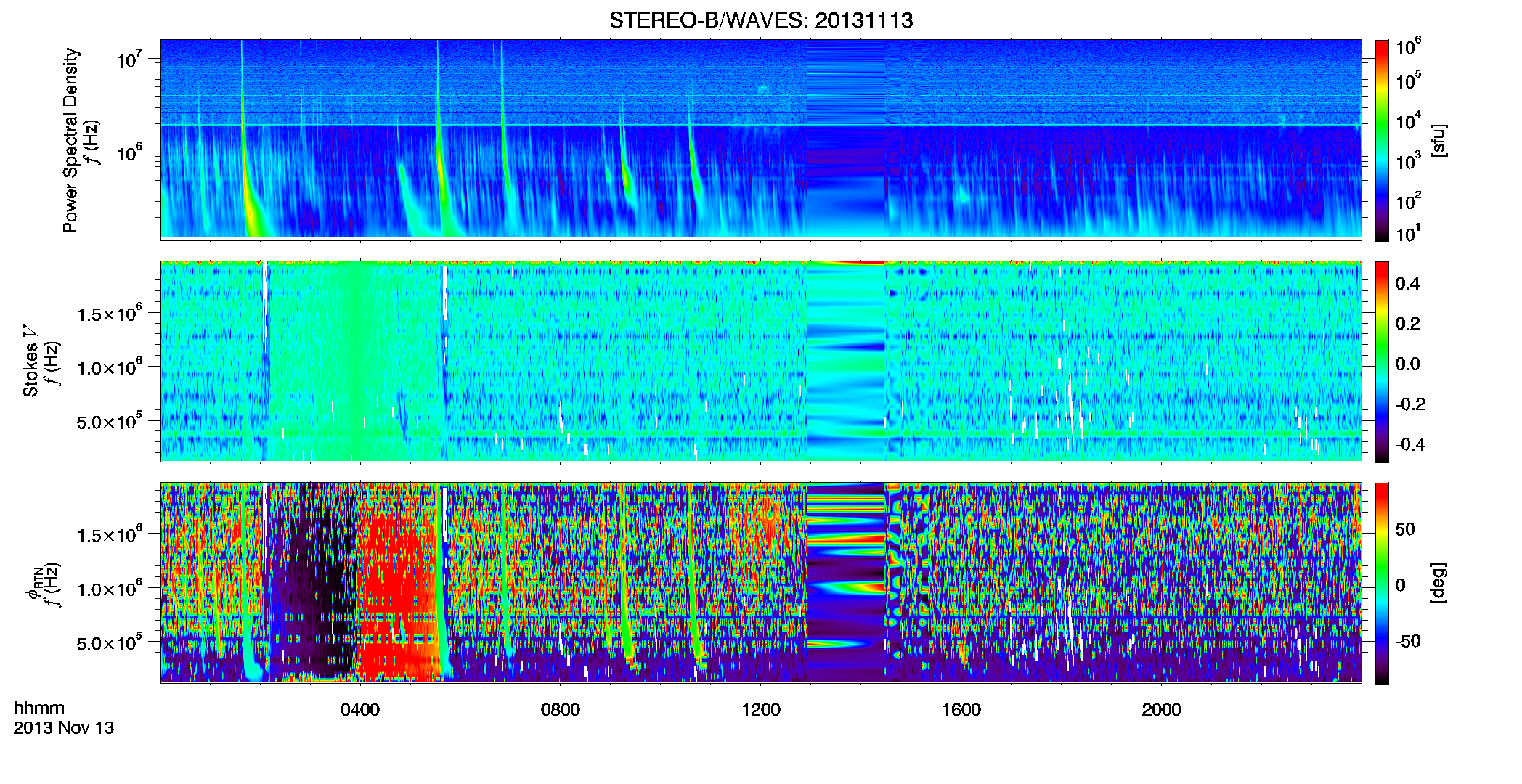Image resolution: width=1522 pixels, height=784 pixels.
Task: Click the 2000 time tick label
Action: (x=1162, y=710)
